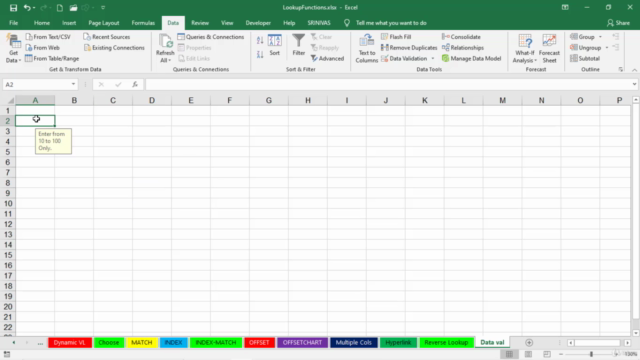Select the OFFSETCHART sheet tab

(302, 343)
